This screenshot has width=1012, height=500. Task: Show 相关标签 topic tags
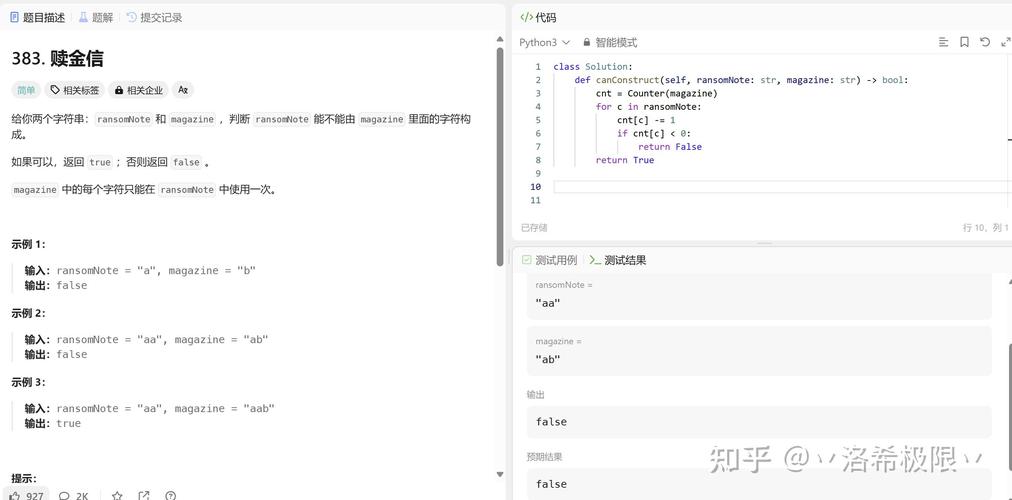tap(74, 90)
